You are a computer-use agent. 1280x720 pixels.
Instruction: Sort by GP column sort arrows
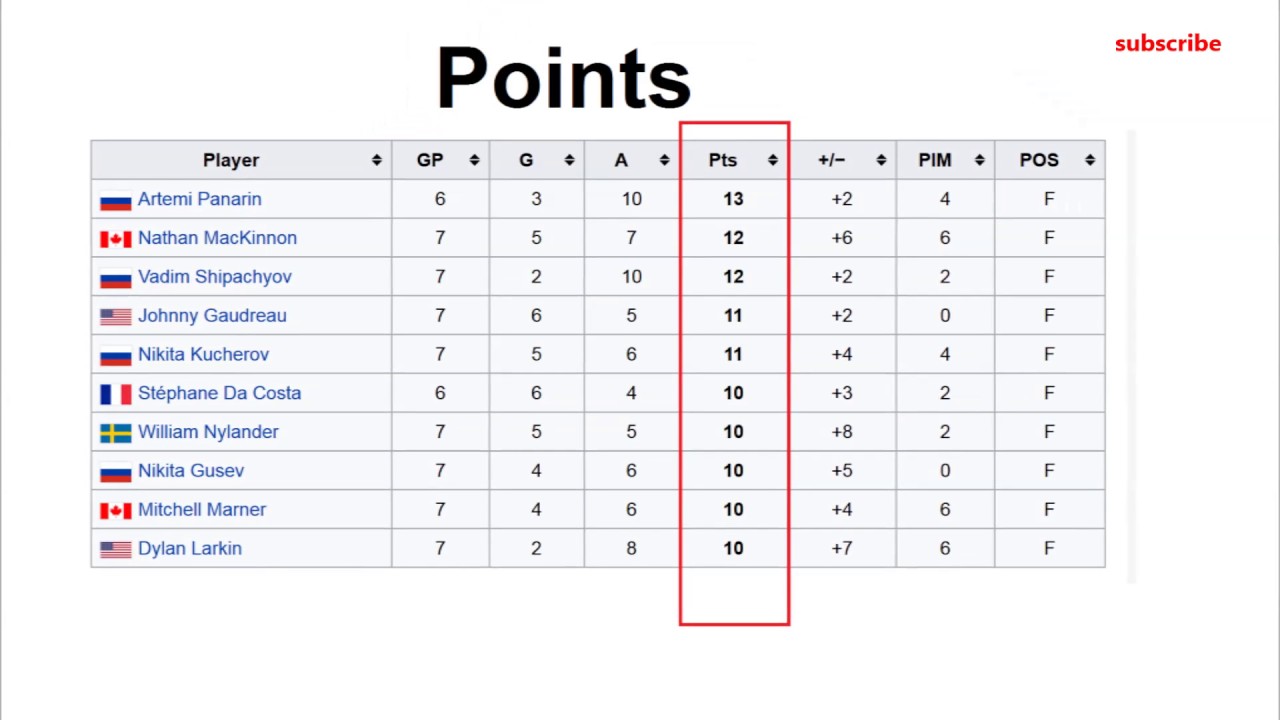474,160
